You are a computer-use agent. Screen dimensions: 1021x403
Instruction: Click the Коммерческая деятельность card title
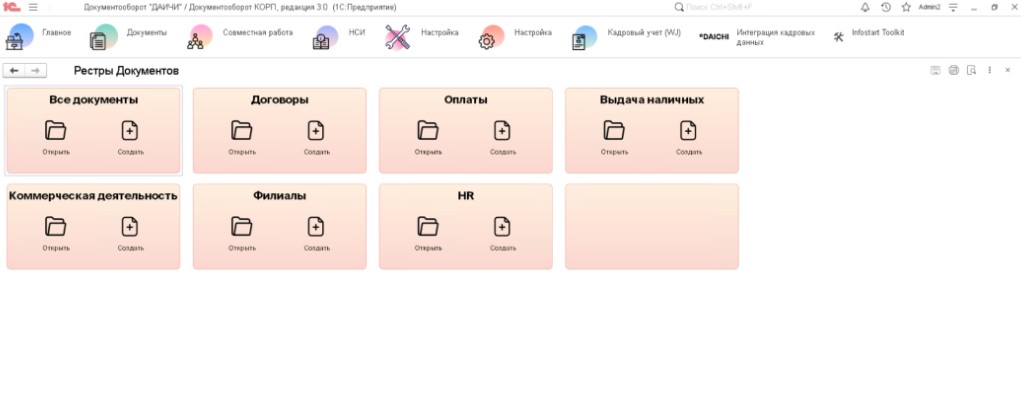pyautogui.click(x=93, y=196)
